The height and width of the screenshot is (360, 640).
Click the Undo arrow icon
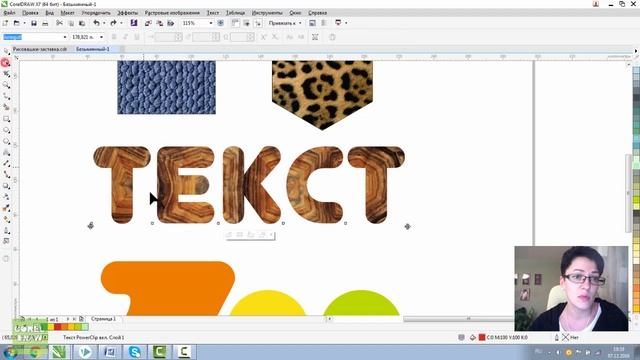96,23
